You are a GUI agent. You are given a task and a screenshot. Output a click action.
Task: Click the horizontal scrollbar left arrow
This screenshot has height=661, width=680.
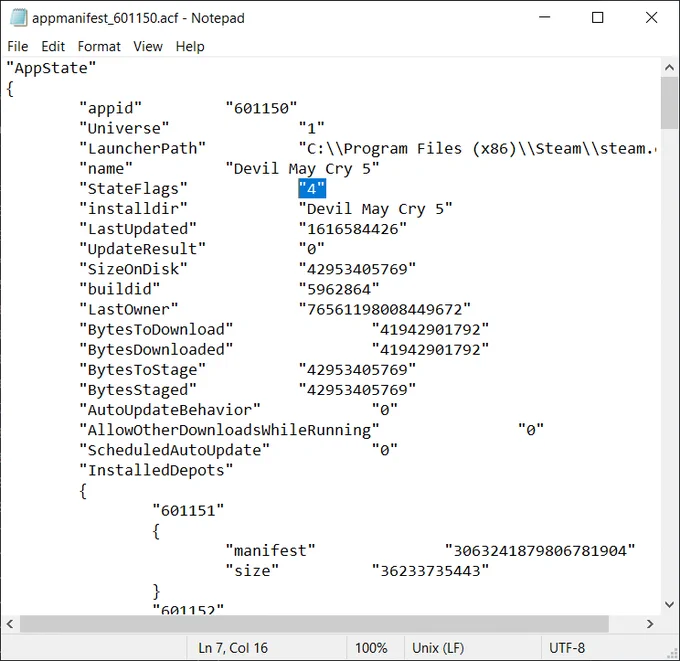coord(10,624)
